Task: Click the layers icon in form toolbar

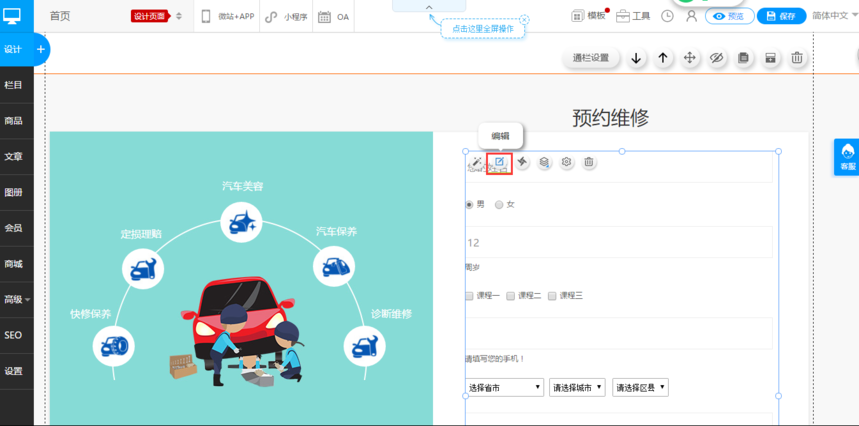Action: coord(544,162)
